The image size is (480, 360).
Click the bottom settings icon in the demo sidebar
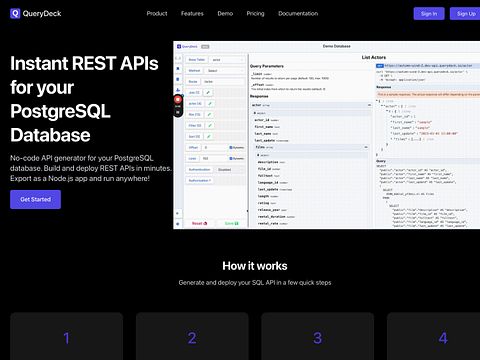tap(178, 224)
